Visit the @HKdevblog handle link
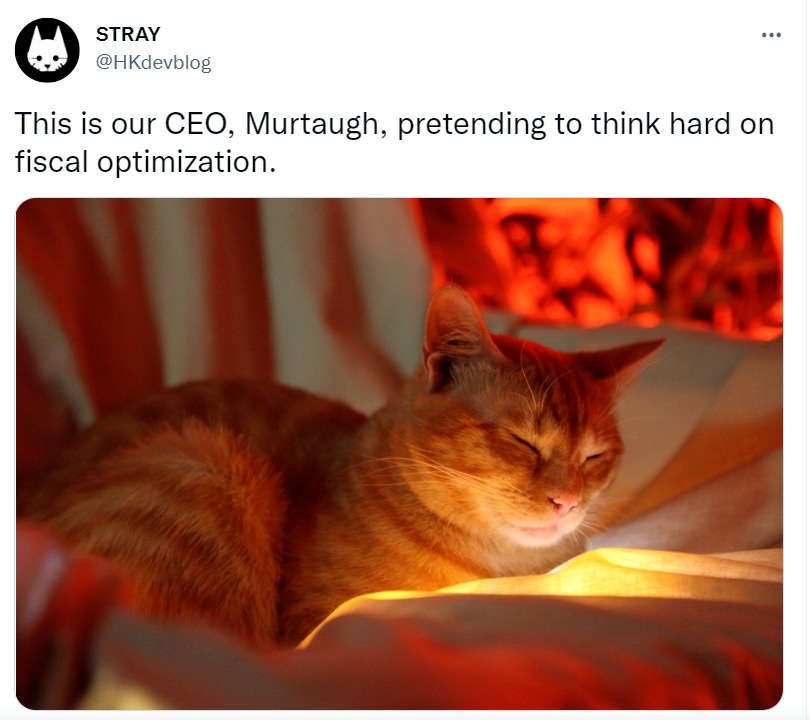This screenshot has height=720, width=810. [153, 62]
